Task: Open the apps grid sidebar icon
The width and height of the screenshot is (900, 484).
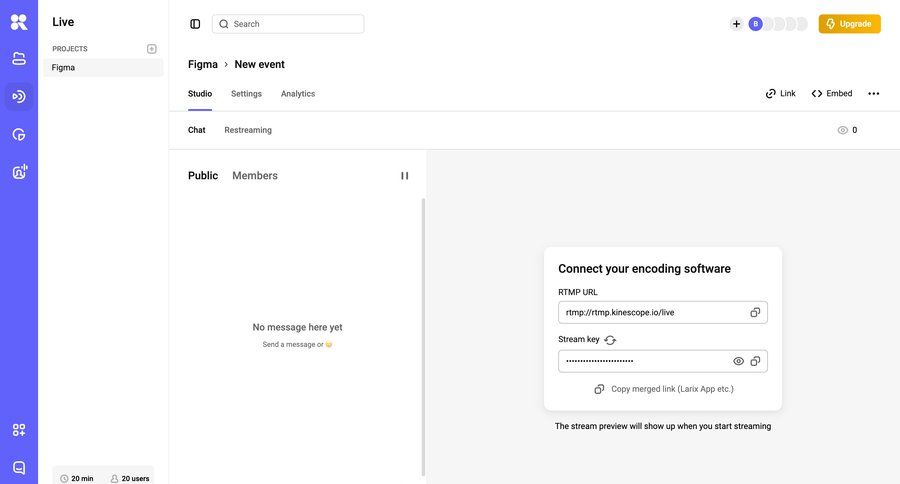Action: pos(19,430)
